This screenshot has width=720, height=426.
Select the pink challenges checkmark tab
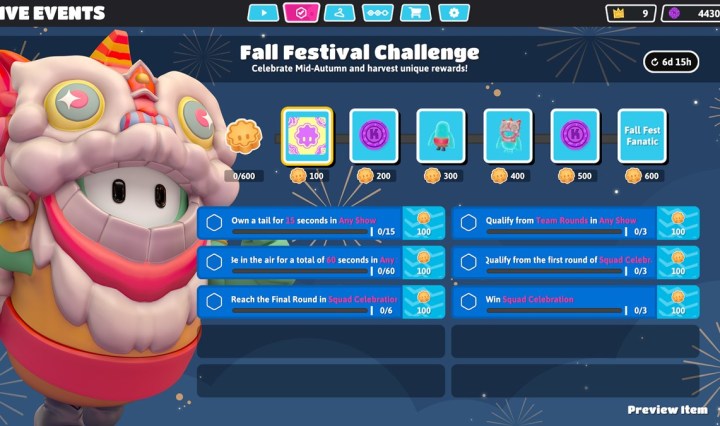point(301,13)
